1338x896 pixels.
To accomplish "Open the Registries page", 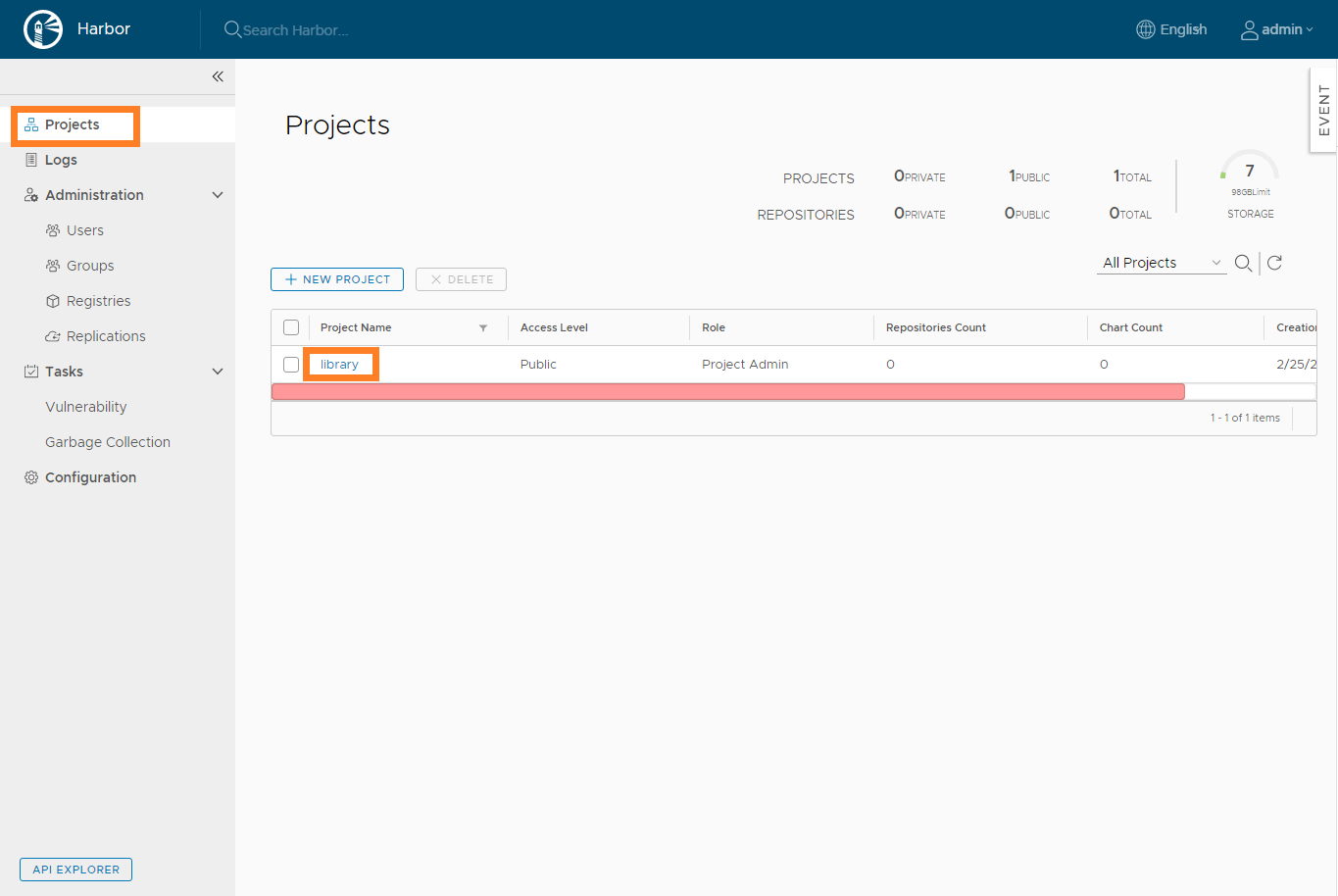I will [x=98, y=301].
